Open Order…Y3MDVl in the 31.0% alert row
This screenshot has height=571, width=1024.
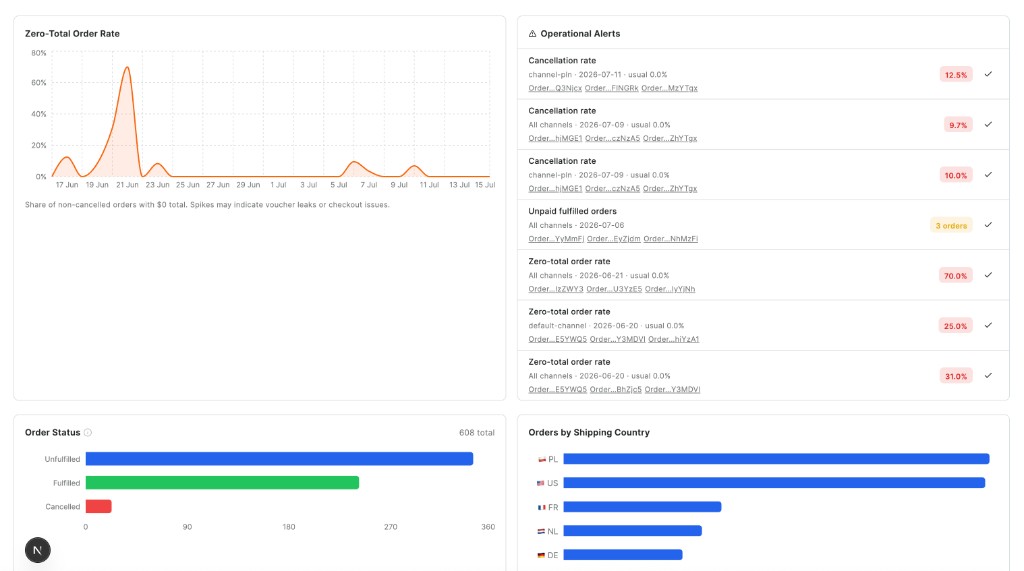[673, 389]
